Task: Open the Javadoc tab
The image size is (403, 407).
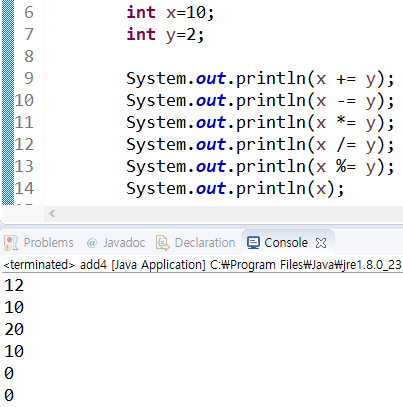Action: [116, 243]
